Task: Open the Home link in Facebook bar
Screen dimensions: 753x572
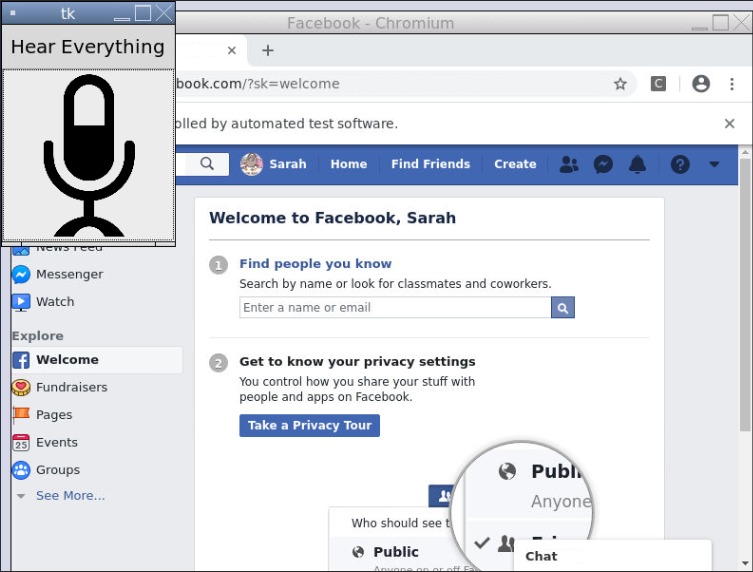Action: point(349,164)
